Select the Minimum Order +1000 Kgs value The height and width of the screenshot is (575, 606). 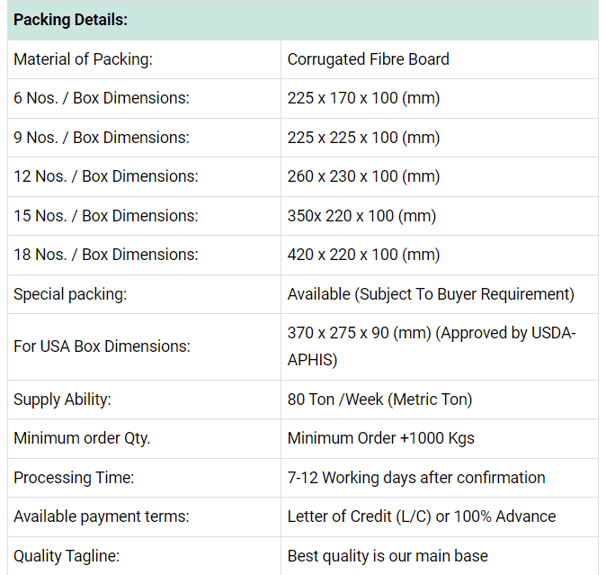(380, 438)
